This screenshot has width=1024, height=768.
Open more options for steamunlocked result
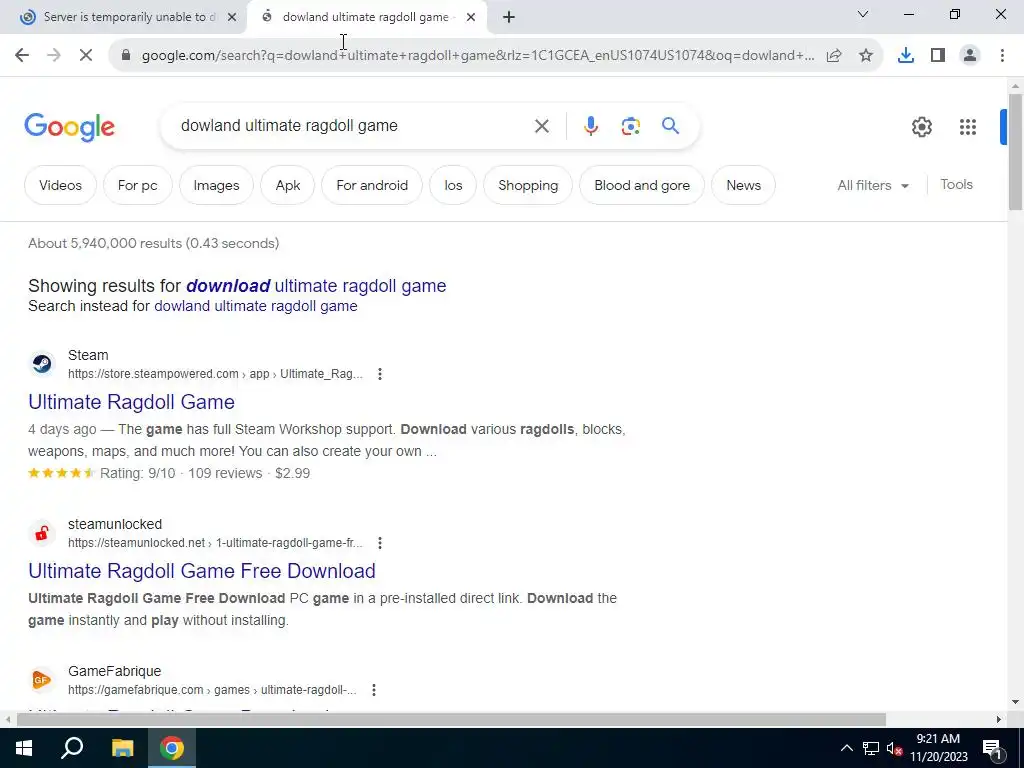[x=379, y=543]
